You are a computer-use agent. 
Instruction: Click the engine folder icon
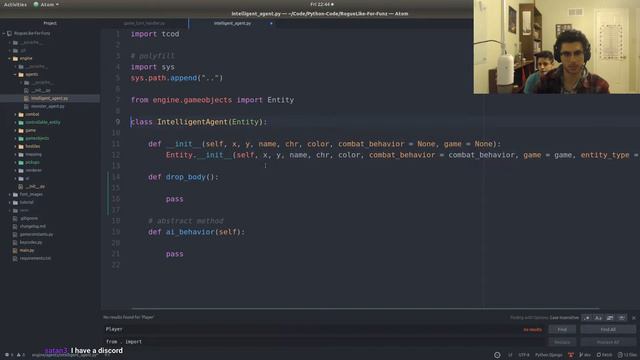click(16, 58)
